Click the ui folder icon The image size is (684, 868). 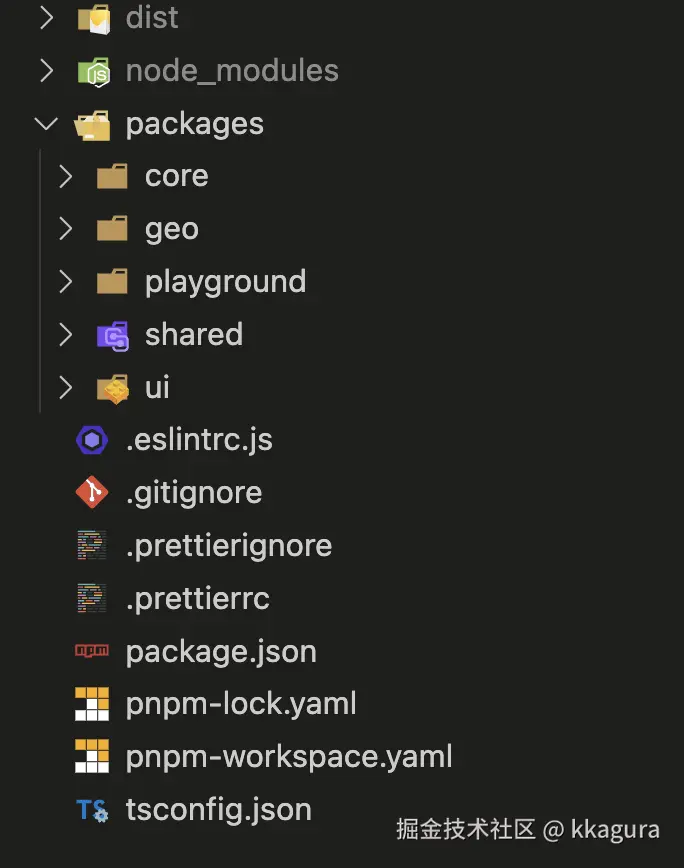112,388
